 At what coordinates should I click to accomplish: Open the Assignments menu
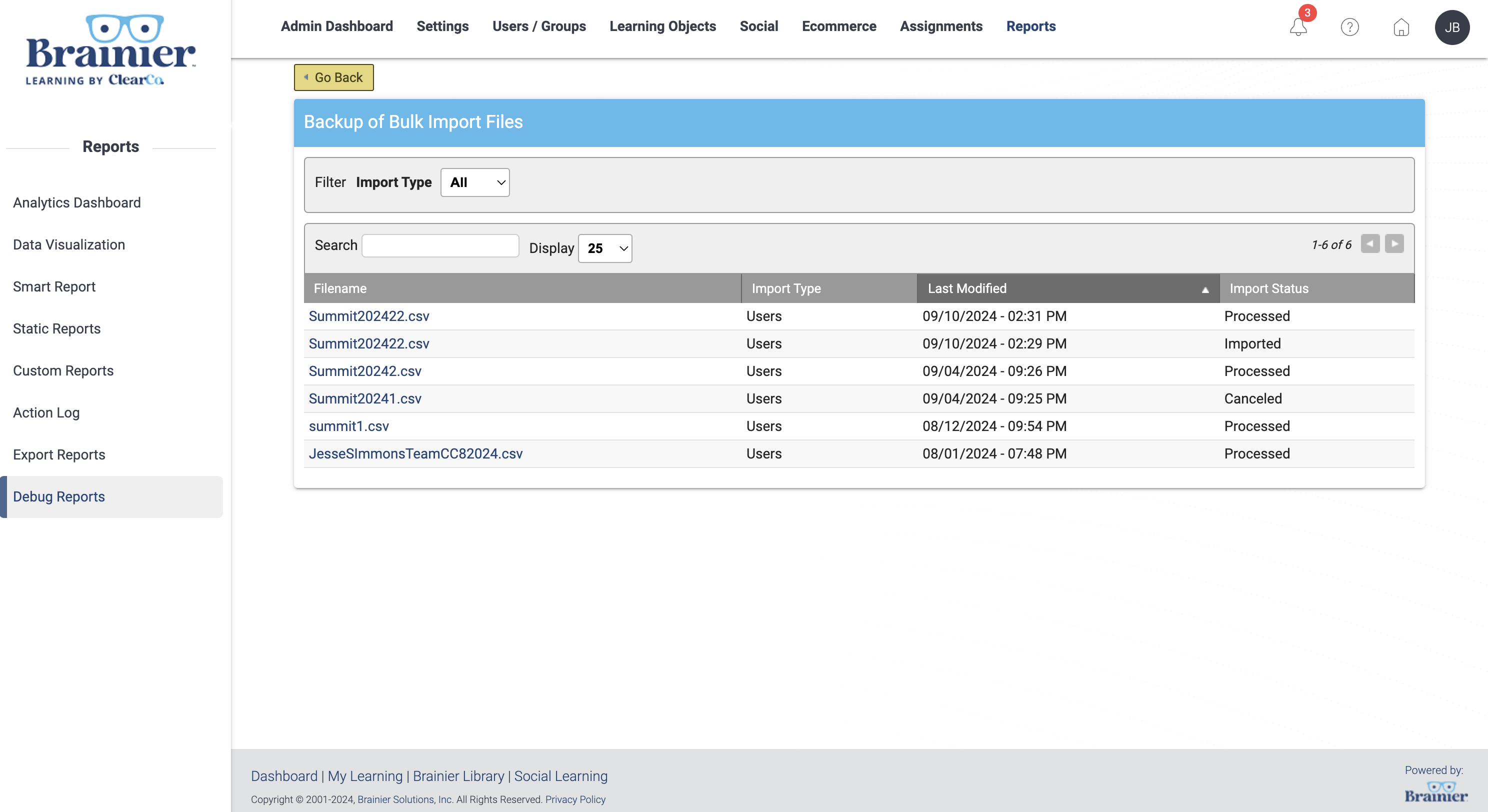[941, 26]
